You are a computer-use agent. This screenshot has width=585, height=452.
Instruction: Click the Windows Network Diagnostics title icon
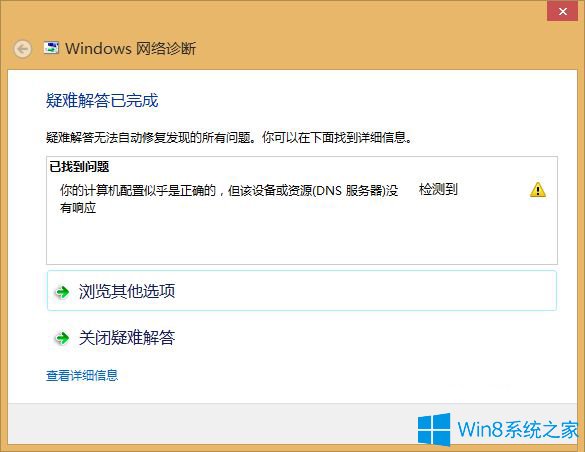(x=51, y=48)
